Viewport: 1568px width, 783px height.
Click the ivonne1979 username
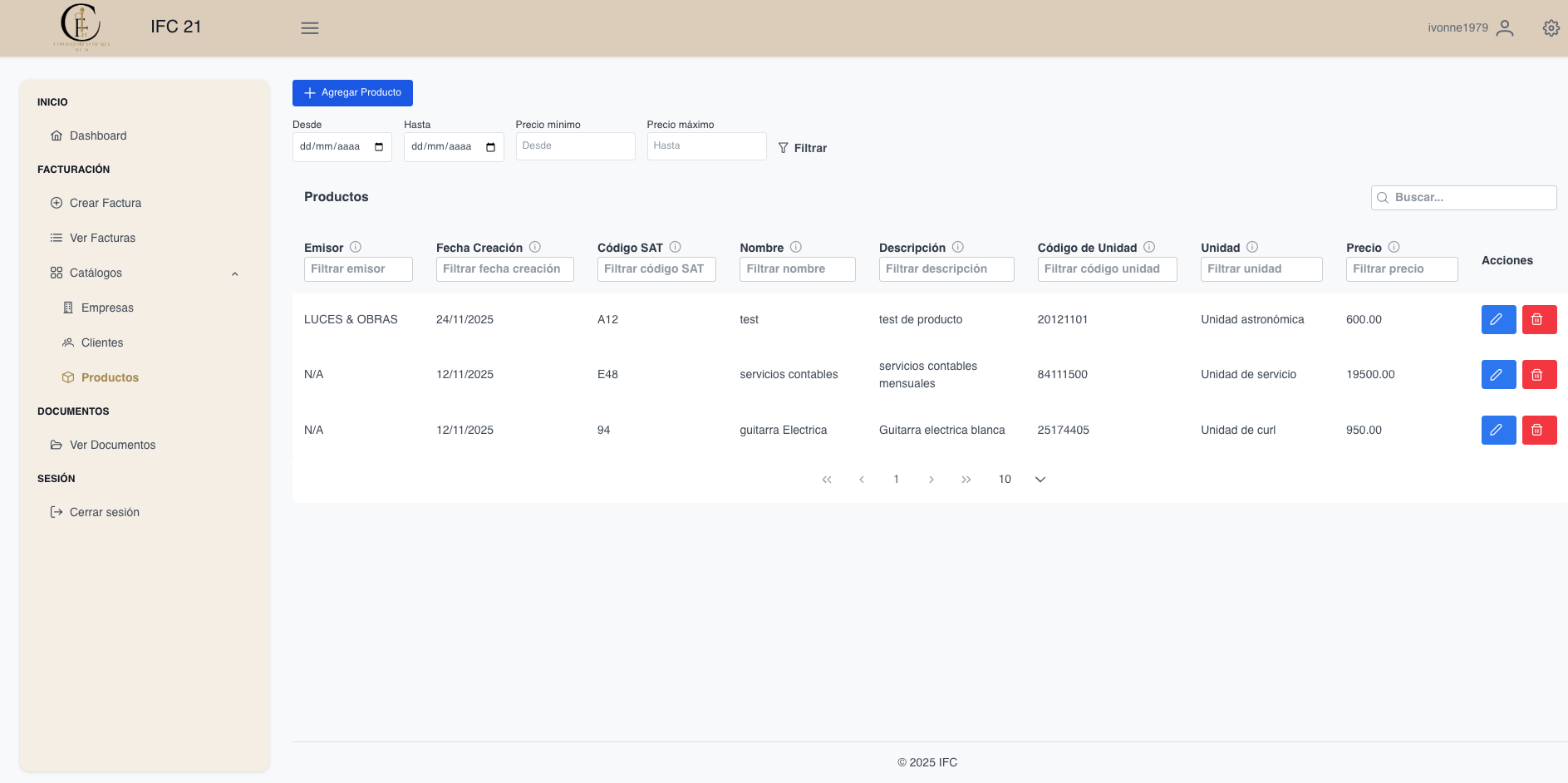(x=1457, y=27)
